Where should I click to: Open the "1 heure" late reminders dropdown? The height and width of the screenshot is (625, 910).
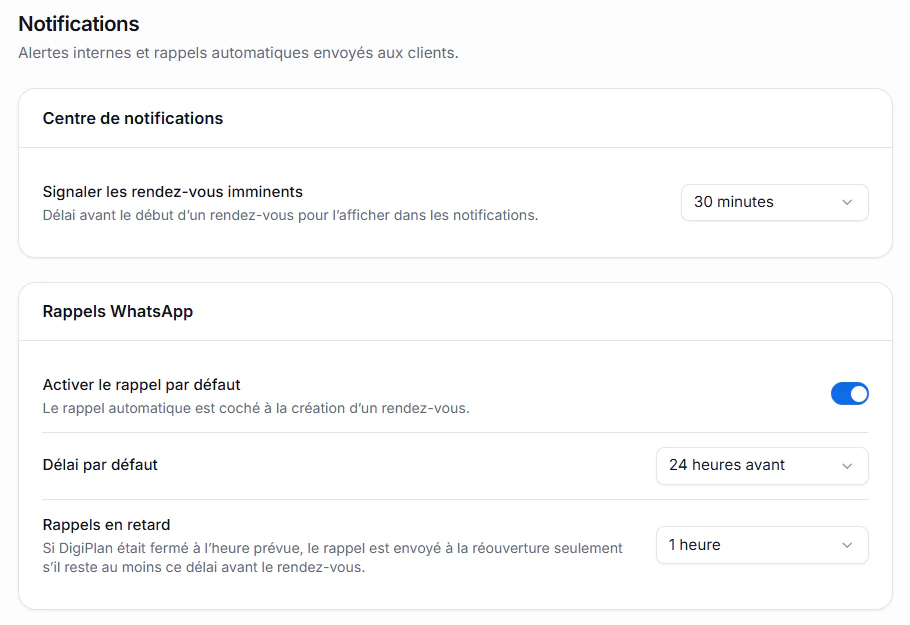762,545
